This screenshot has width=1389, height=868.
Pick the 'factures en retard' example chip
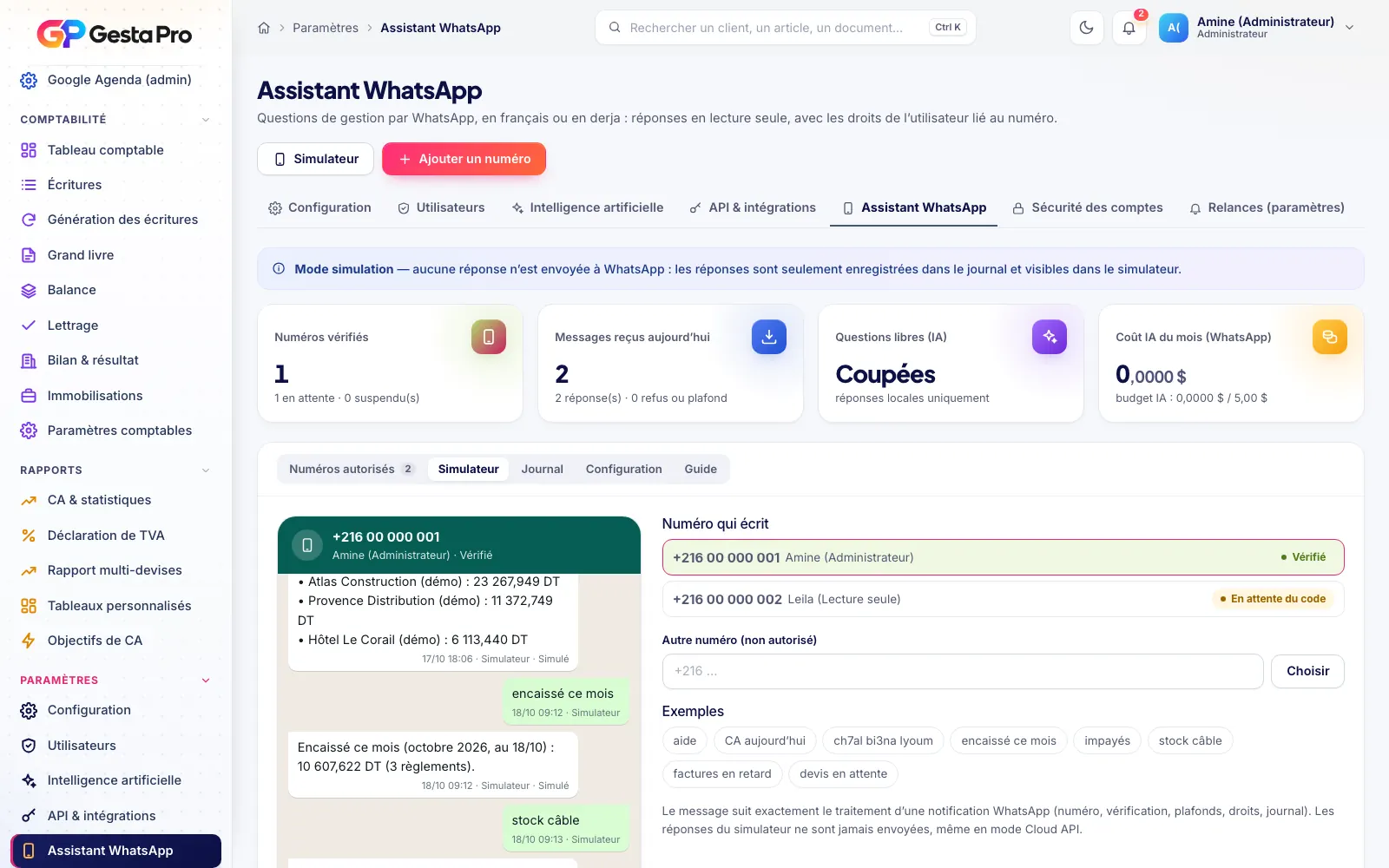tap(722, 773)
